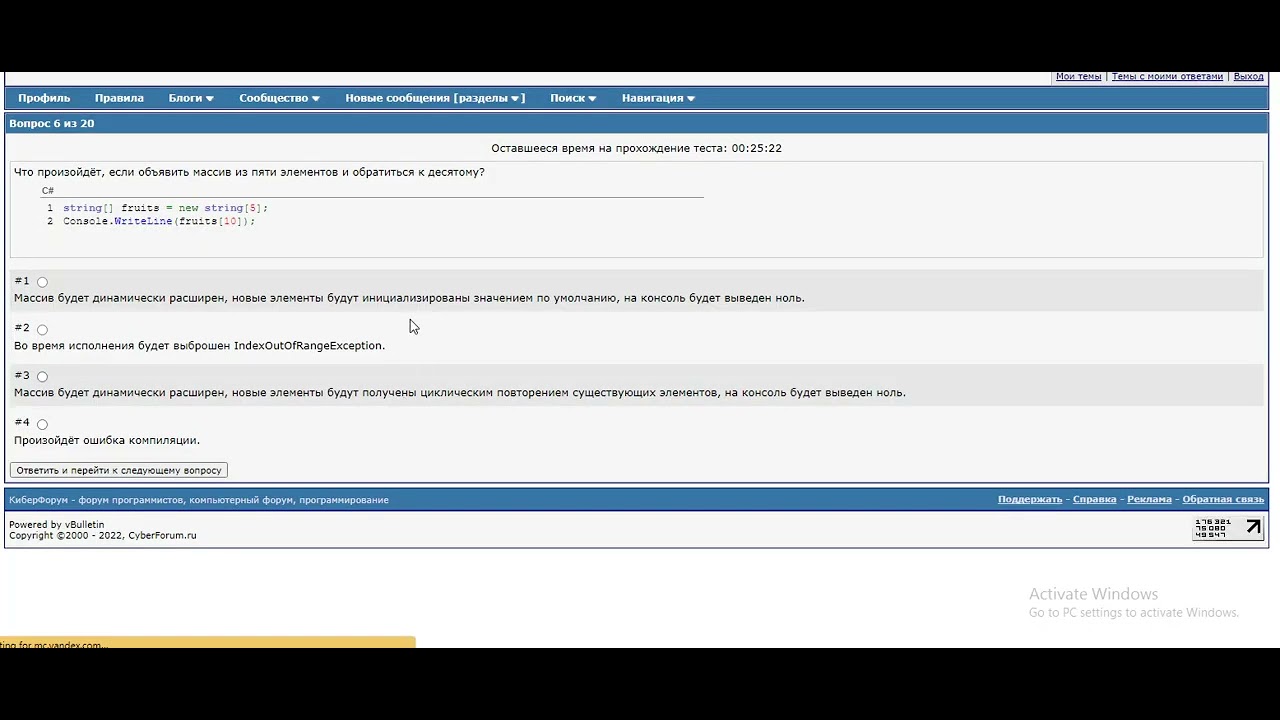Click the IndexOutOfRangeException answer text
This screenshot has width=1280, height=720.
[199, 346]
